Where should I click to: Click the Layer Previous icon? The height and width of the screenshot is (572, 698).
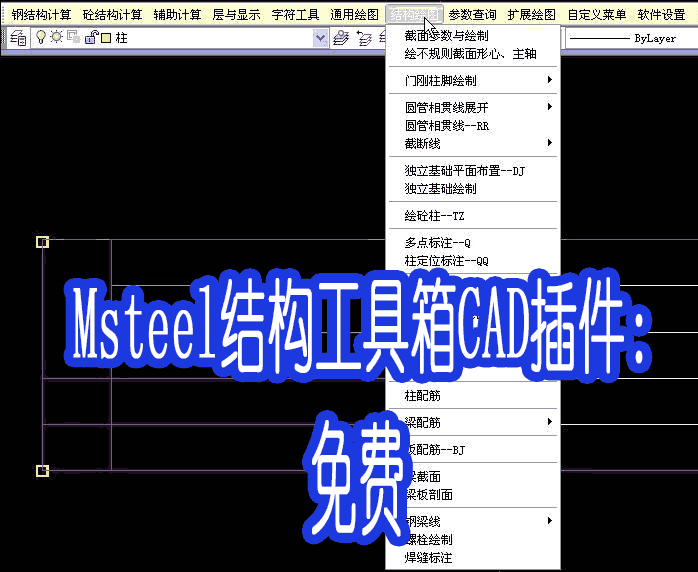(364, 38)
